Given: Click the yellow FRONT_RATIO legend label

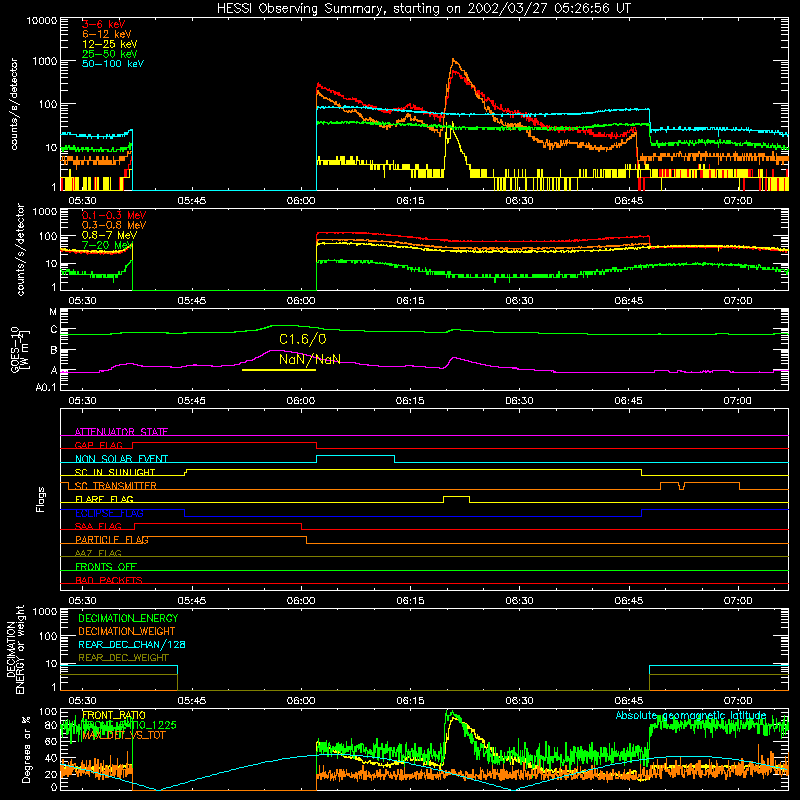Looking at the screenshot, I should (x=113, y=715).
